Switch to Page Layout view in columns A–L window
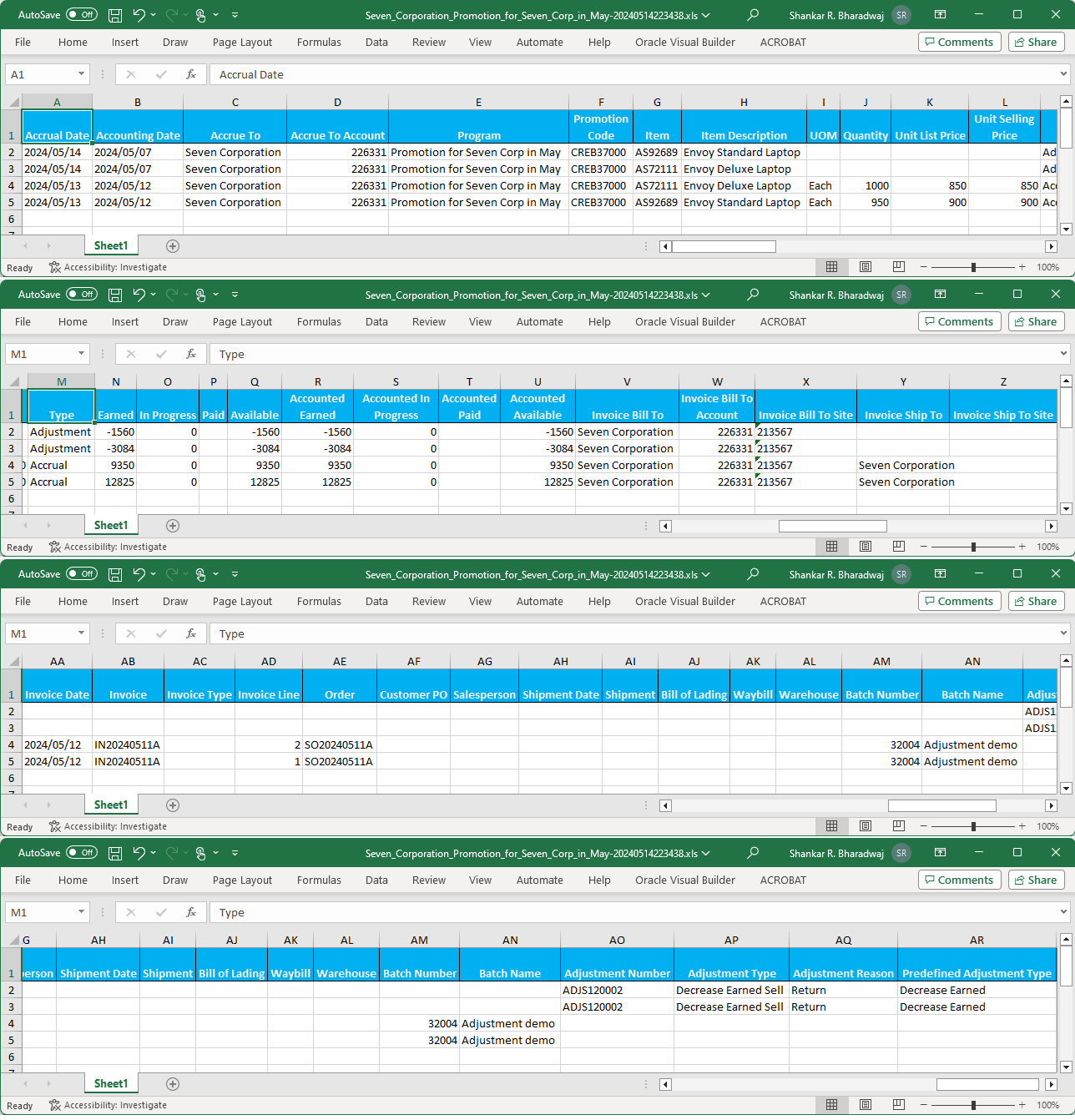This screenshot has height=1120, width=1075. click(866, 267)
